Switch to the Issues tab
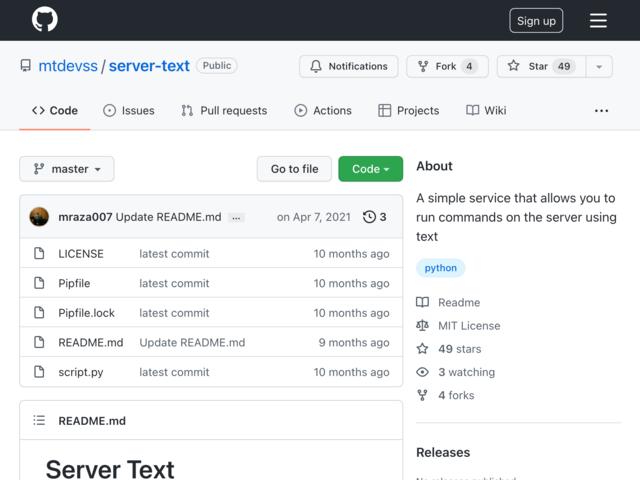 click(x=129, y=111)
